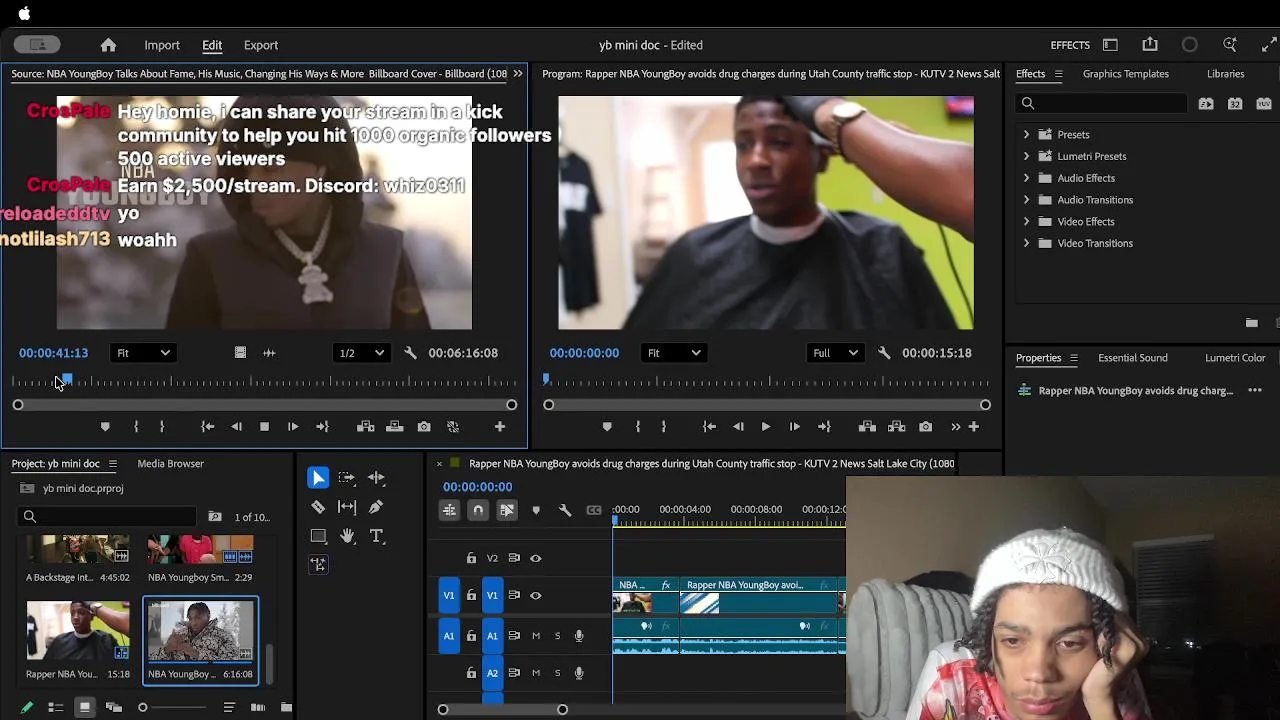Image resolution: width=1280 pixels, height=720 pixels.
Task: Select the Ripple Edit tool
Action: point(376,478)
